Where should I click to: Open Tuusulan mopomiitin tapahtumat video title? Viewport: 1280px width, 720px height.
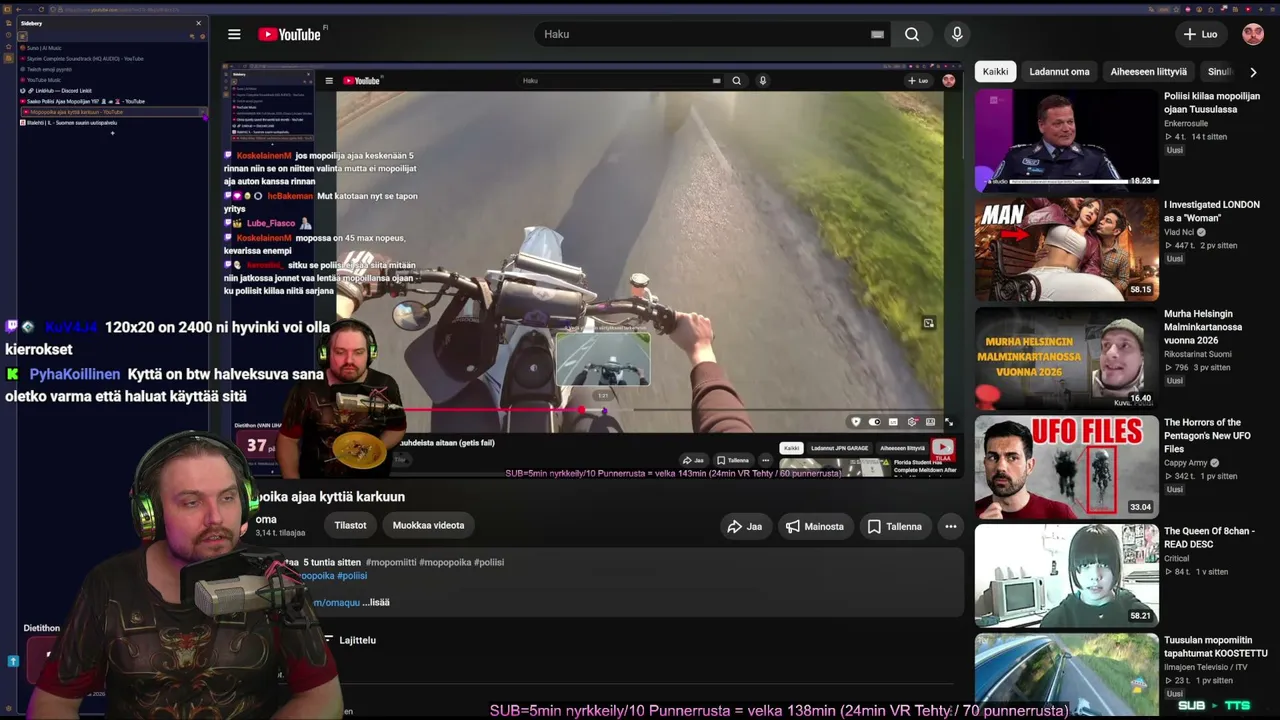click(x=1215, y=647)
